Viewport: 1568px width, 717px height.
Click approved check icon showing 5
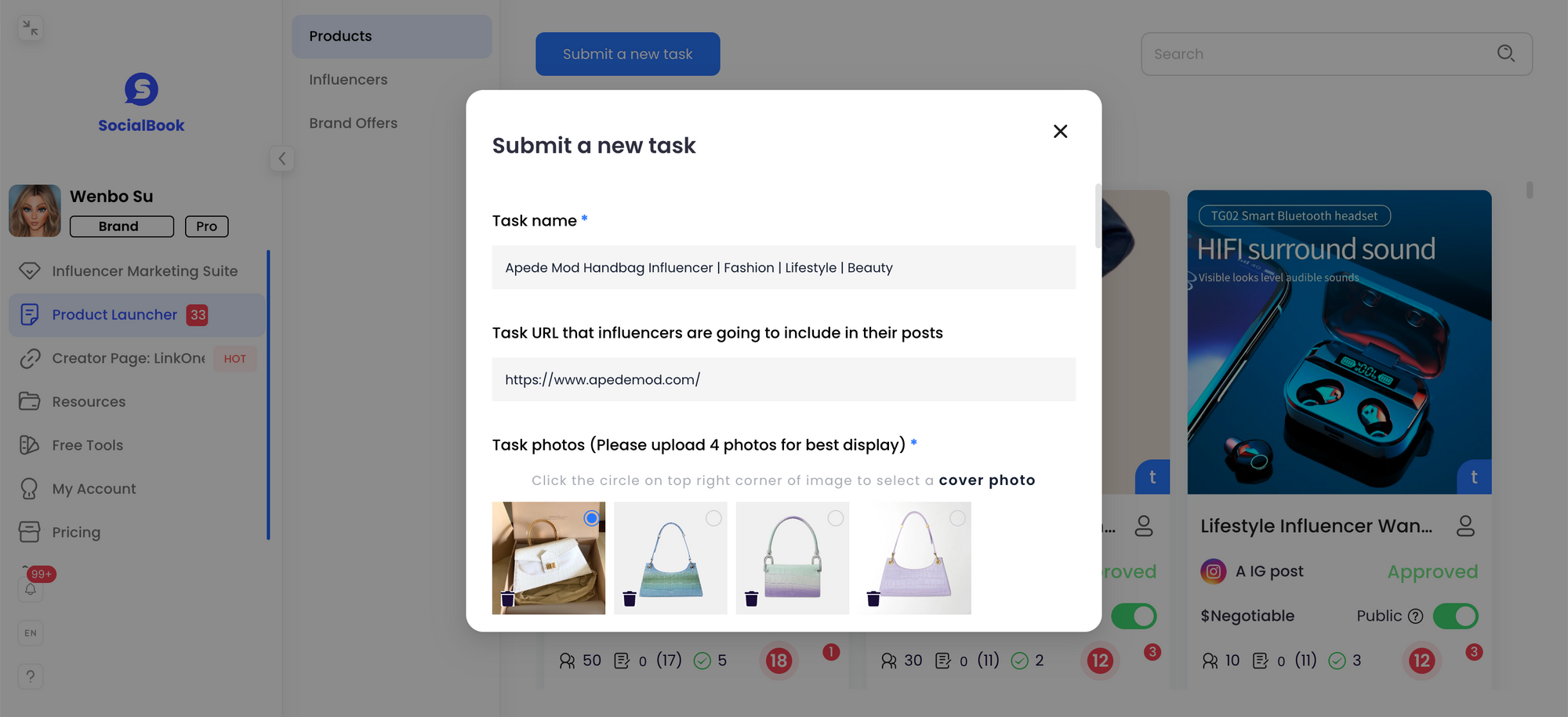702,661
